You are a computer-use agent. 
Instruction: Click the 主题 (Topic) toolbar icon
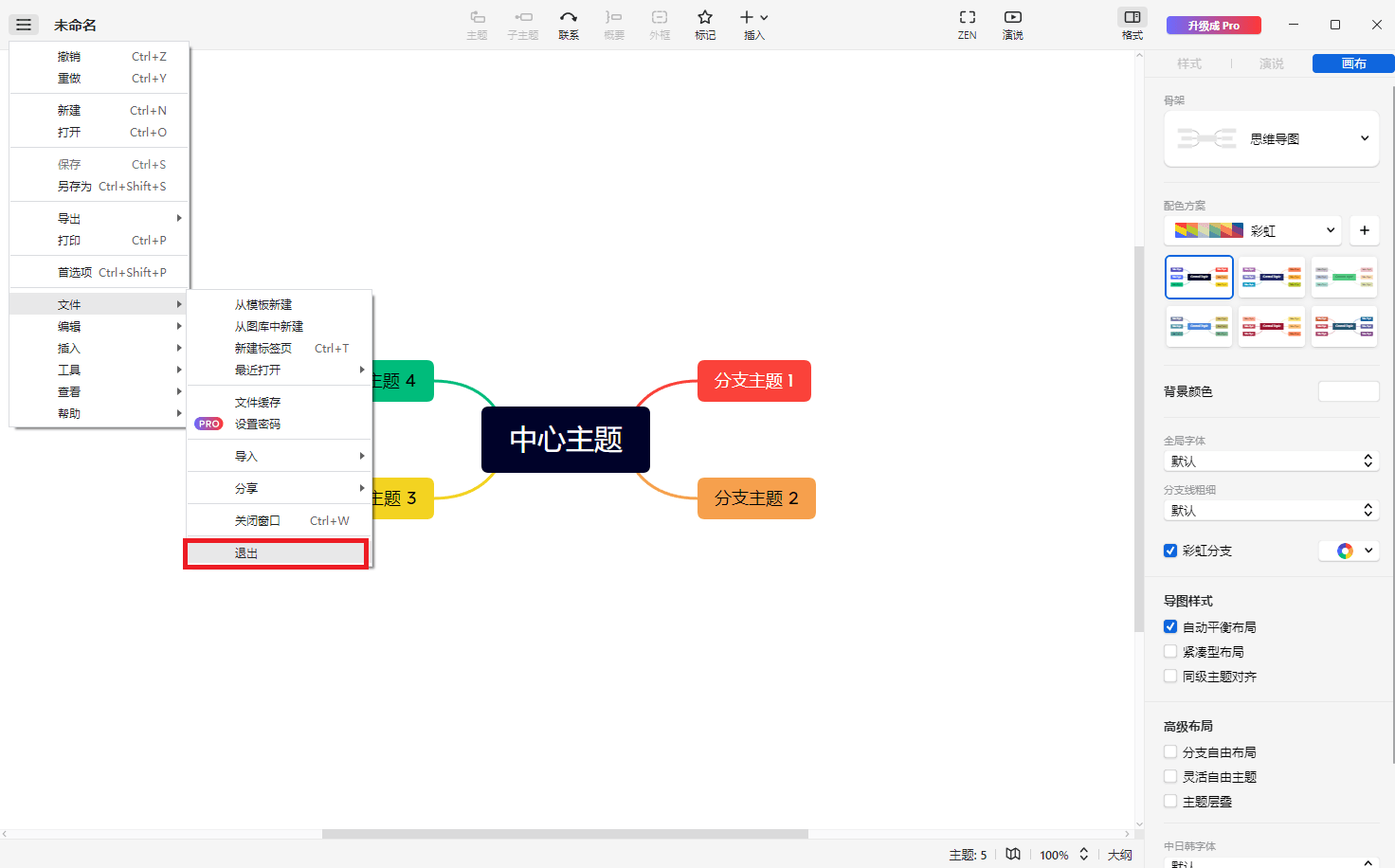coord(477,25)
